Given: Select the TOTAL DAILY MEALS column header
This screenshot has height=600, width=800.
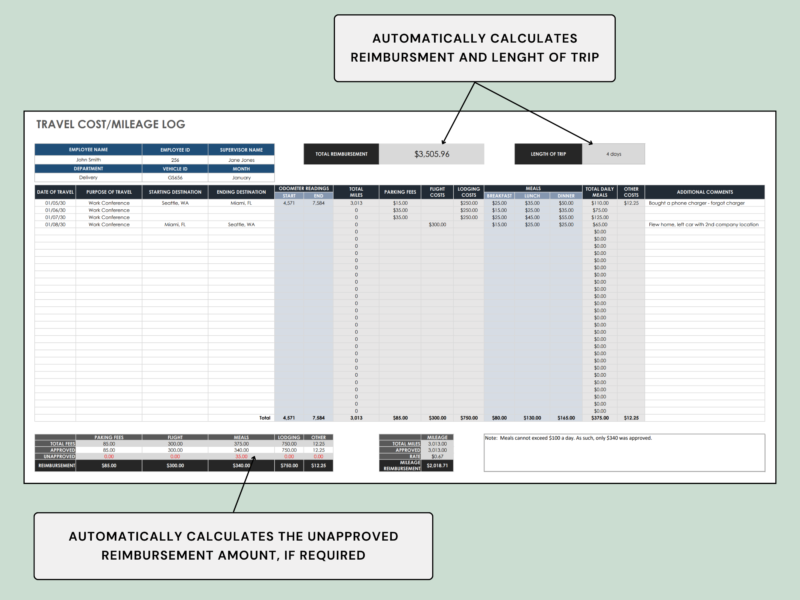Looking at the screenshot, I should pyautogui.click(x=600, y=192).
